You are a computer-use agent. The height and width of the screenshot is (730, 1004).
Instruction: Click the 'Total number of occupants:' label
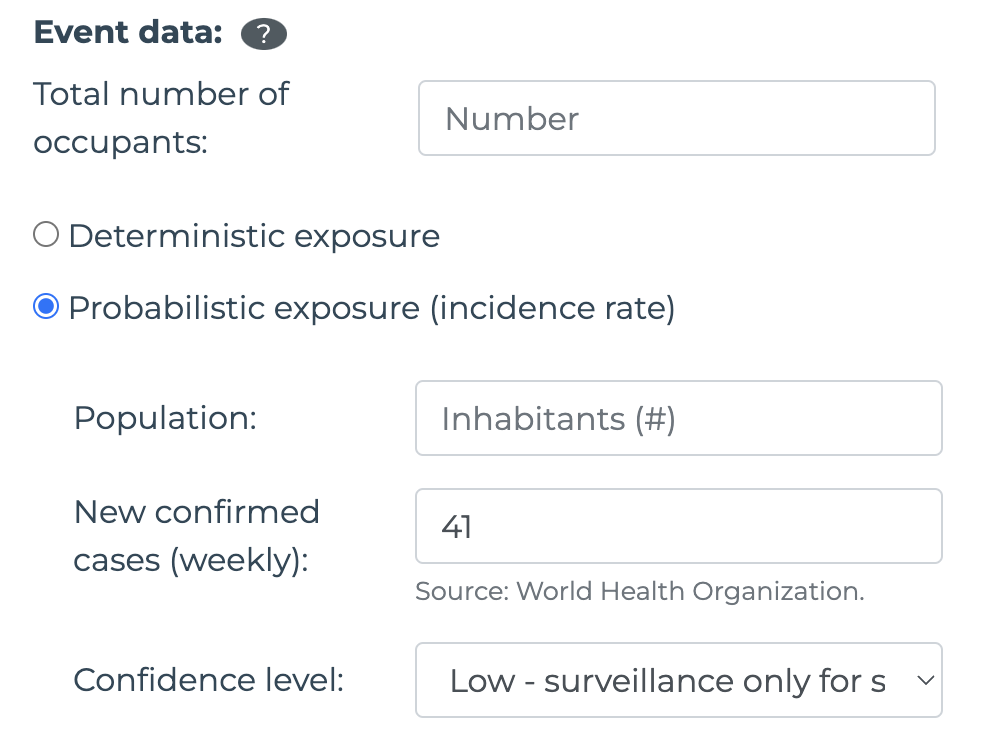pos(161,118)
